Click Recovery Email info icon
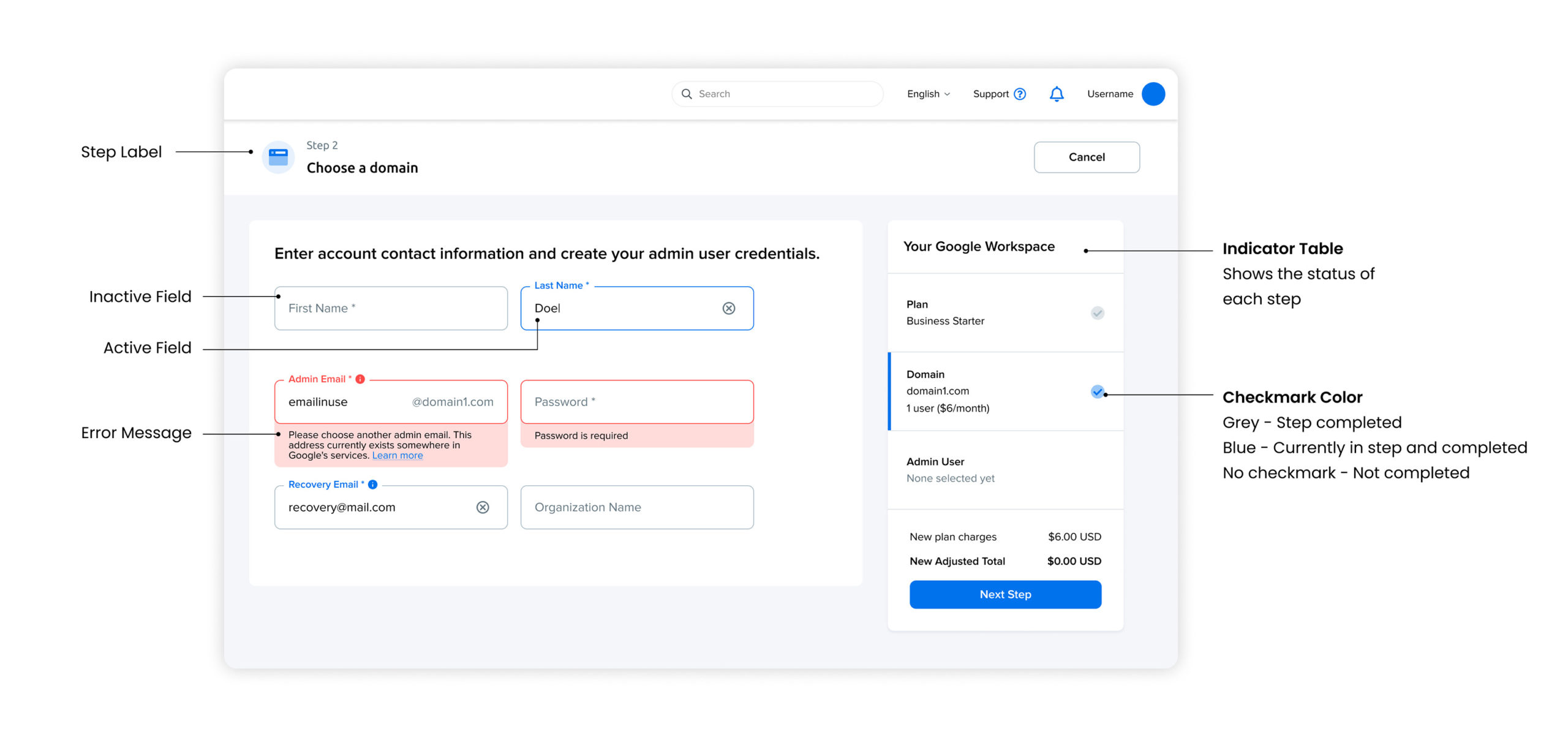 [x=372, y=485]
